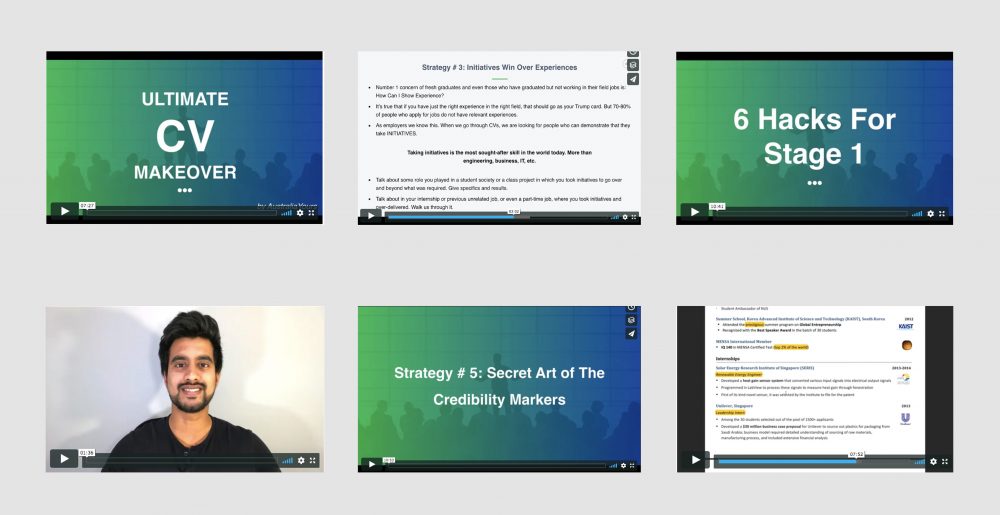Play the 6 Hacks For Stage 1 video
The image size is (1000, 515).
tap(695, 212)
